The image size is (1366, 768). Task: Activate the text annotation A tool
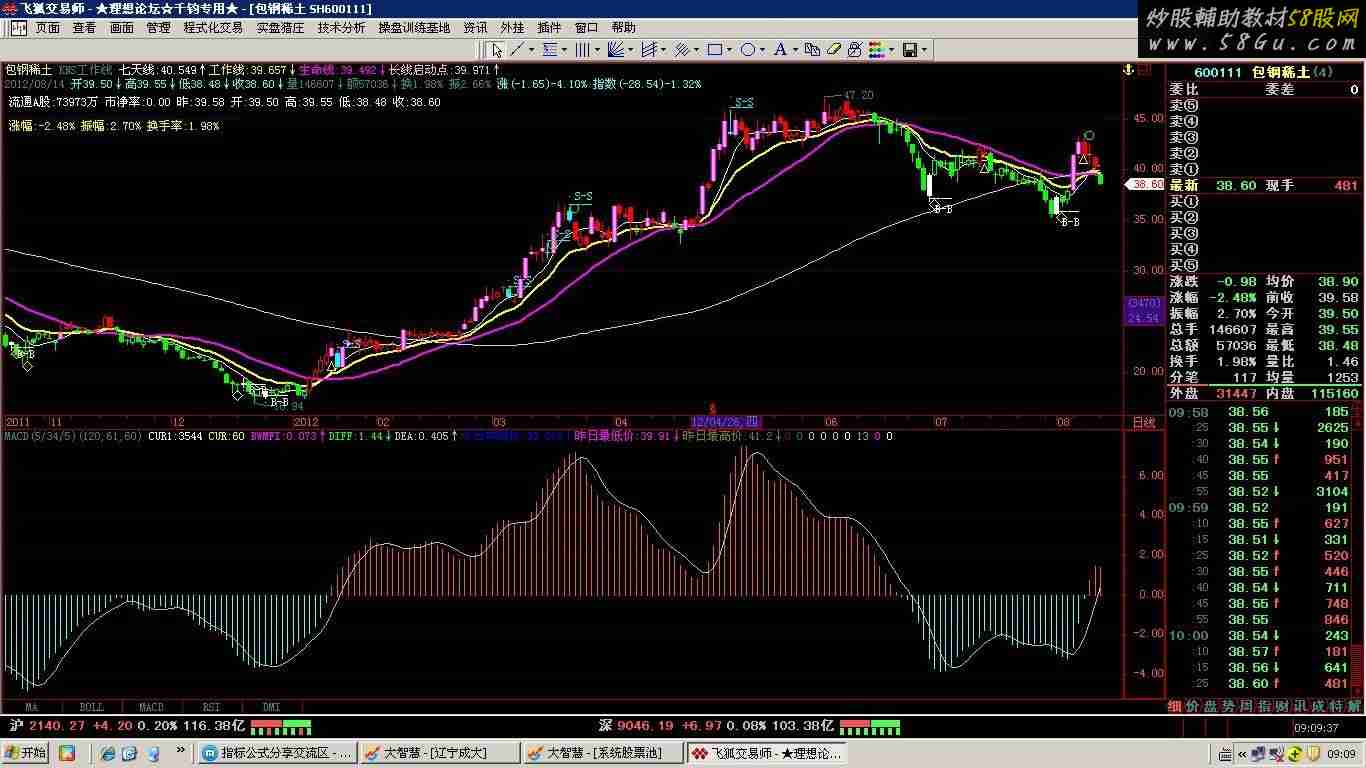[x=780, y=49]
